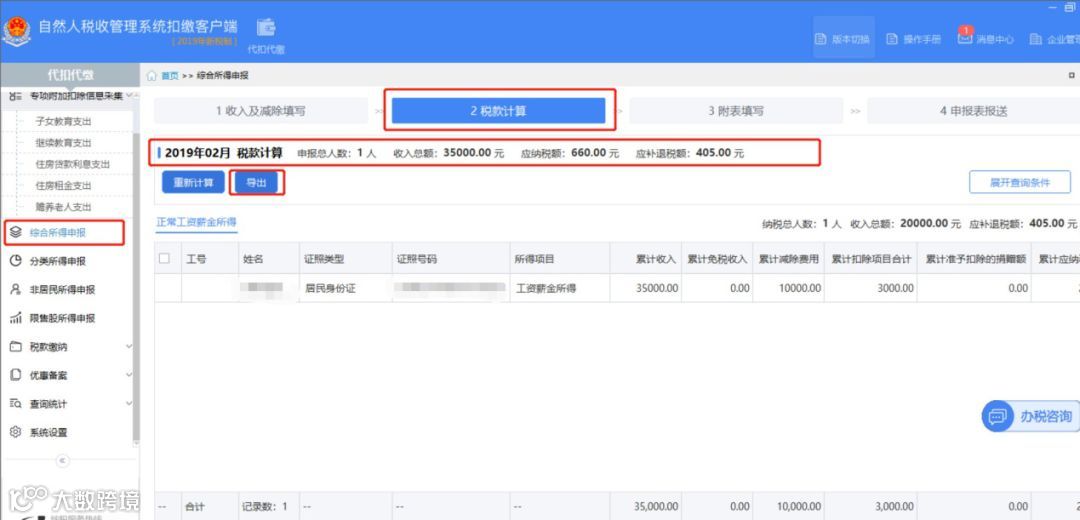Viewport: 1080px width, 520px height.
Task: Open 子女教育支出 in the sidebar
Action: pos(63,121)
